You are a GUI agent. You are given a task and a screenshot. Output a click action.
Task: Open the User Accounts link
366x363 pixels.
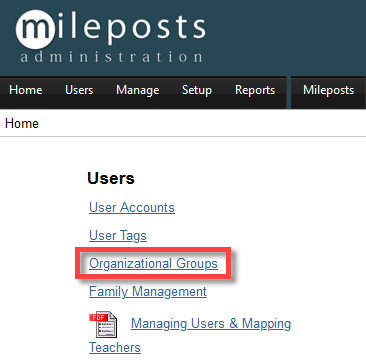(x=132, y=207)
